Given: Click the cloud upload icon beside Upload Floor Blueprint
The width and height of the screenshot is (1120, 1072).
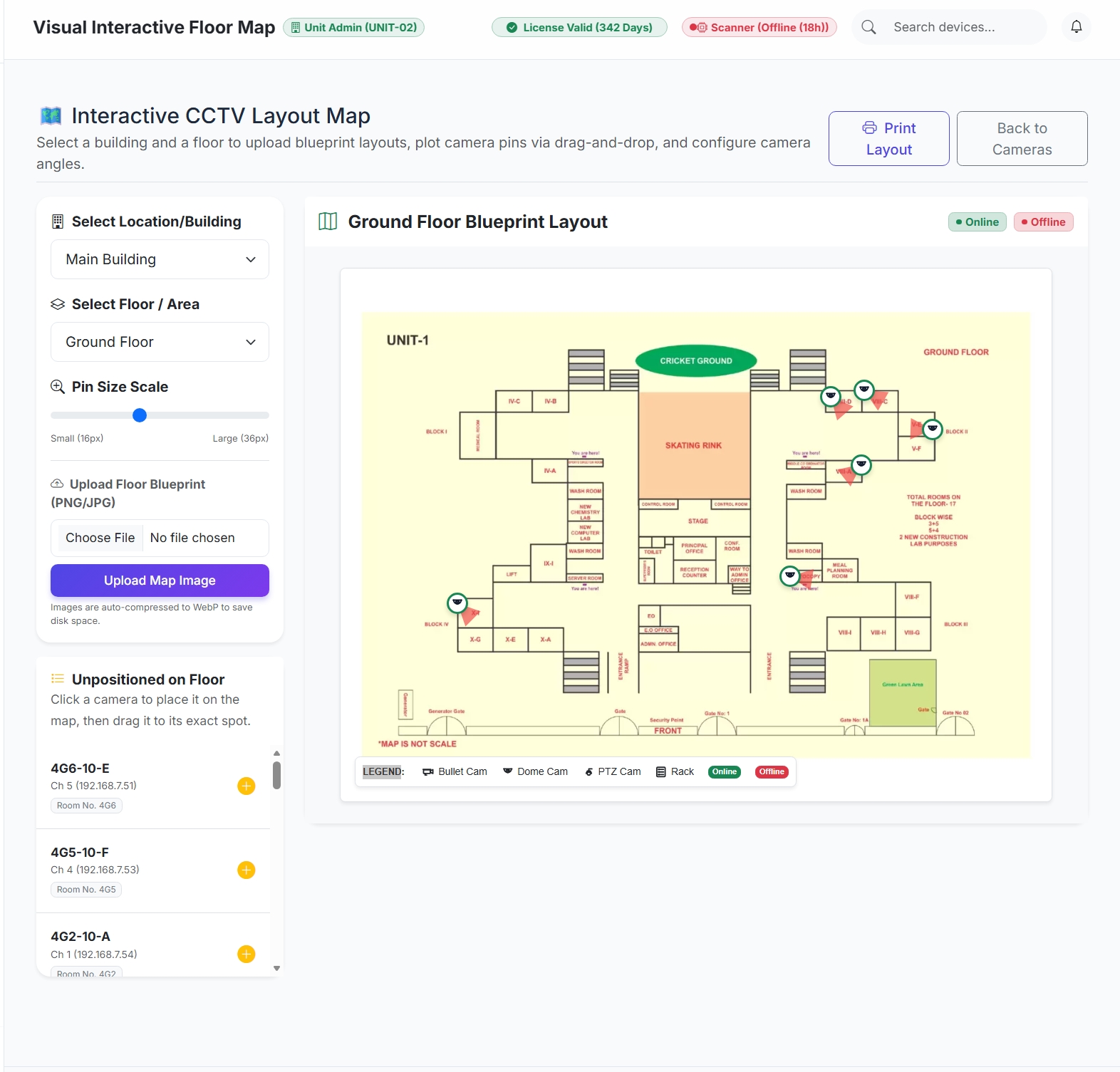Looking at the screenshot, I should pos(57,484).
